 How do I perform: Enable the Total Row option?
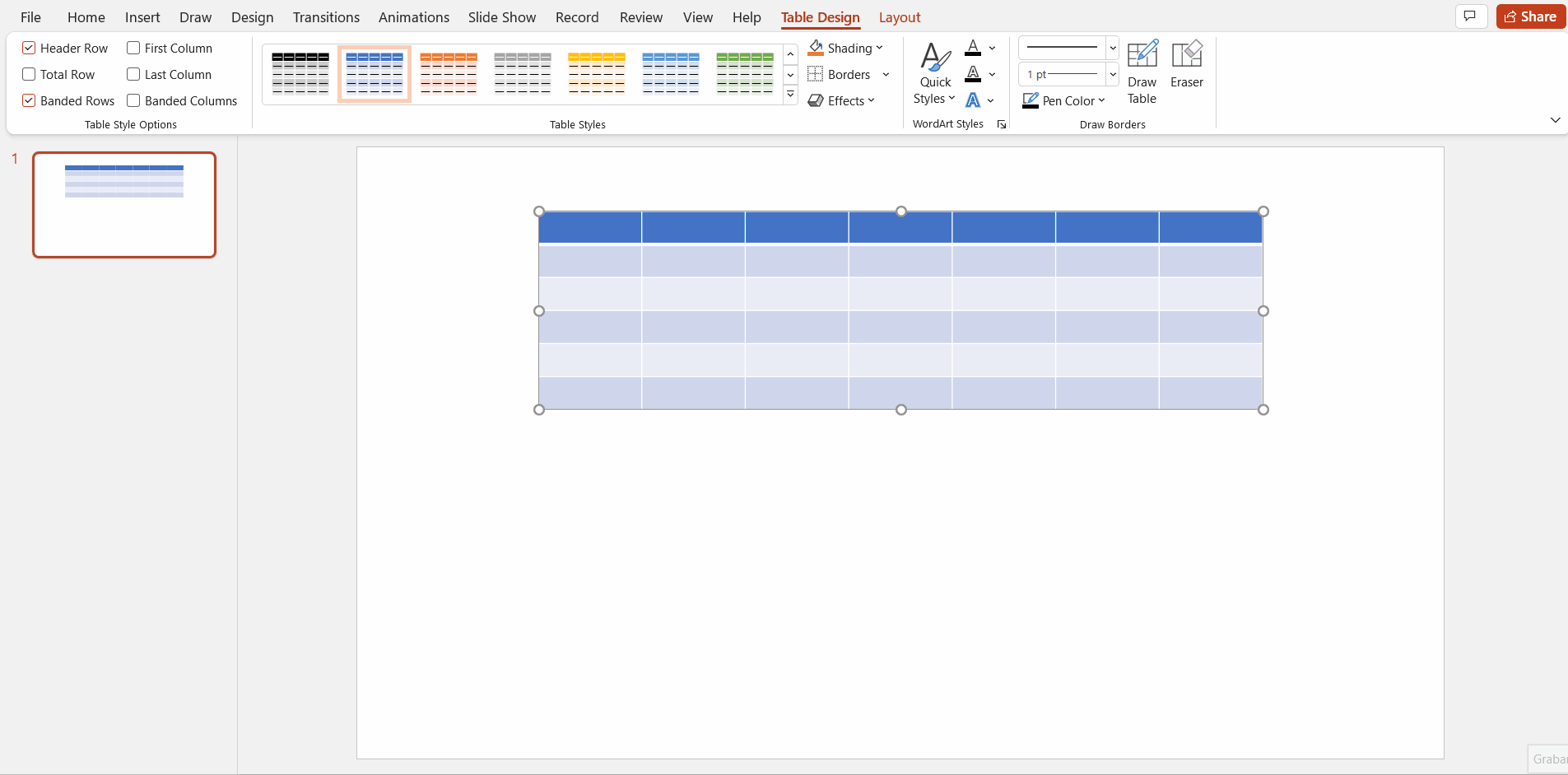click(x=29, y=75)
